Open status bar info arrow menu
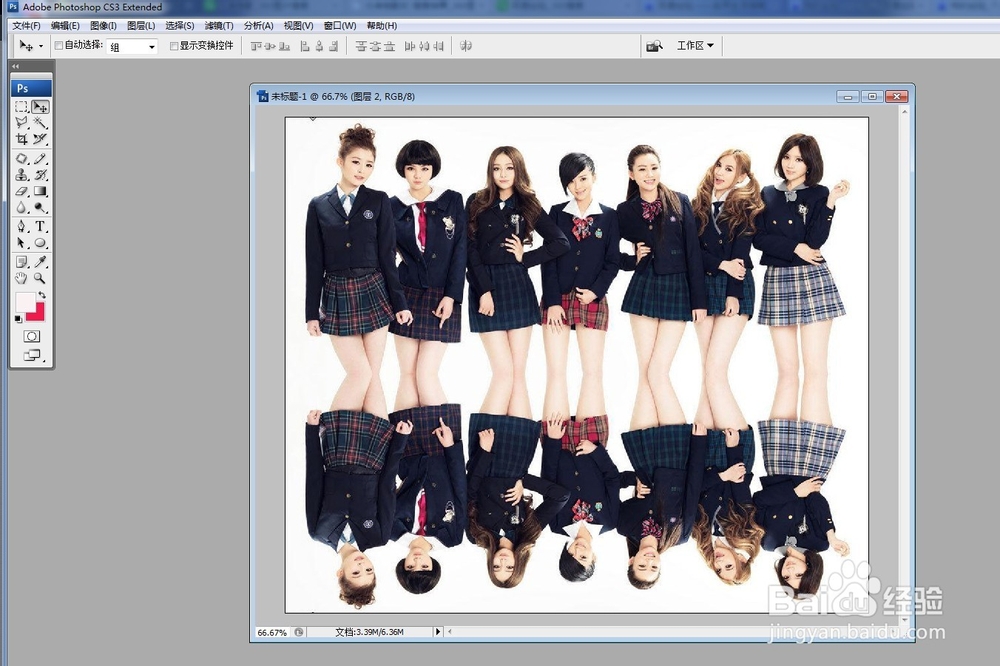The width and height of the screenshot is (1000, 666). 438,632
